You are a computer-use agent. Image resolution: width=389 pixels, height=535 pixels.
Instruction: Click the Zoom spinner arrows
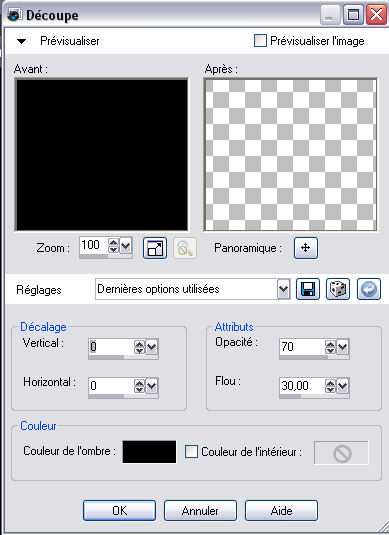click(x=113, y=245)
